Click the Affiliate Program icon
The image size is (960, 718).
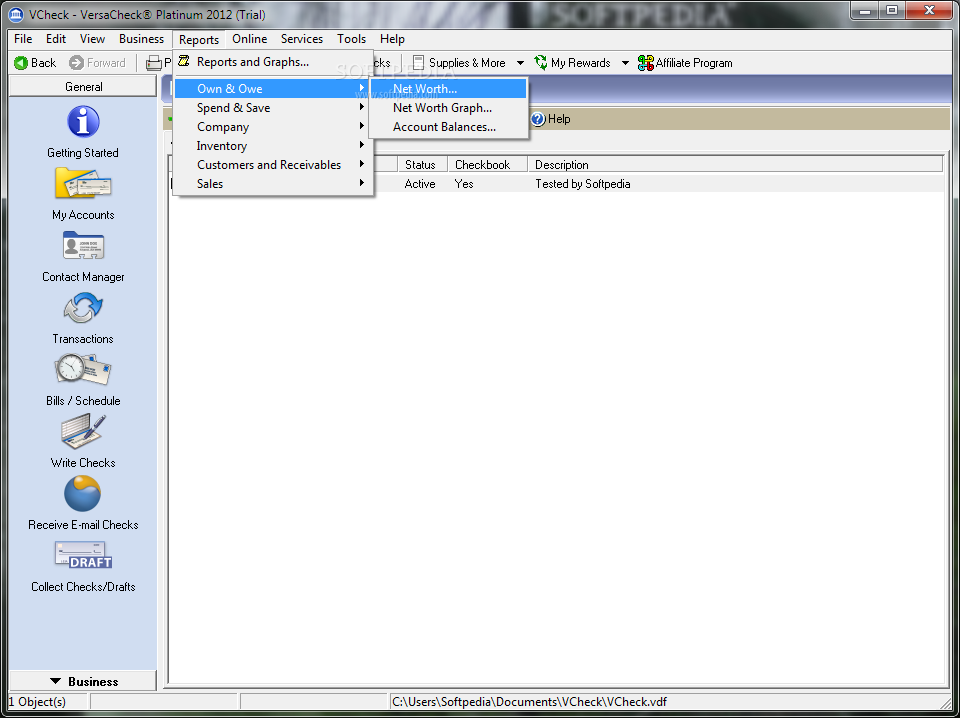tap(645, 62)
